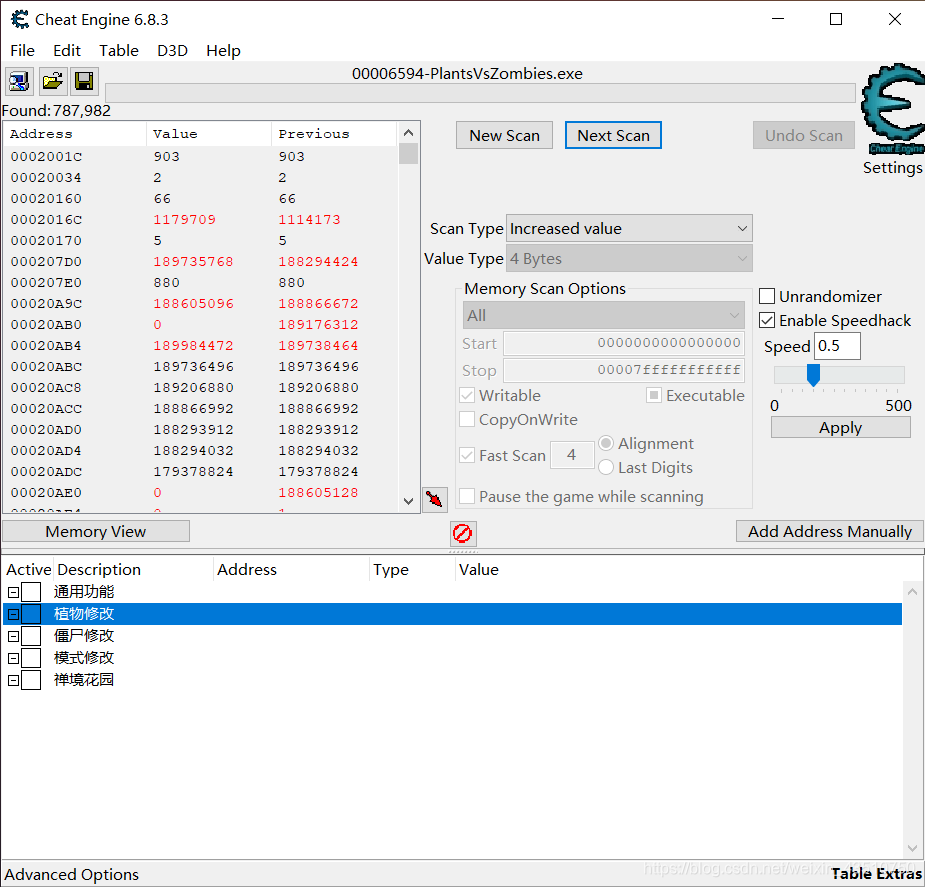
Task: Select the Last Digits radio button
Action: coord(606,468)
